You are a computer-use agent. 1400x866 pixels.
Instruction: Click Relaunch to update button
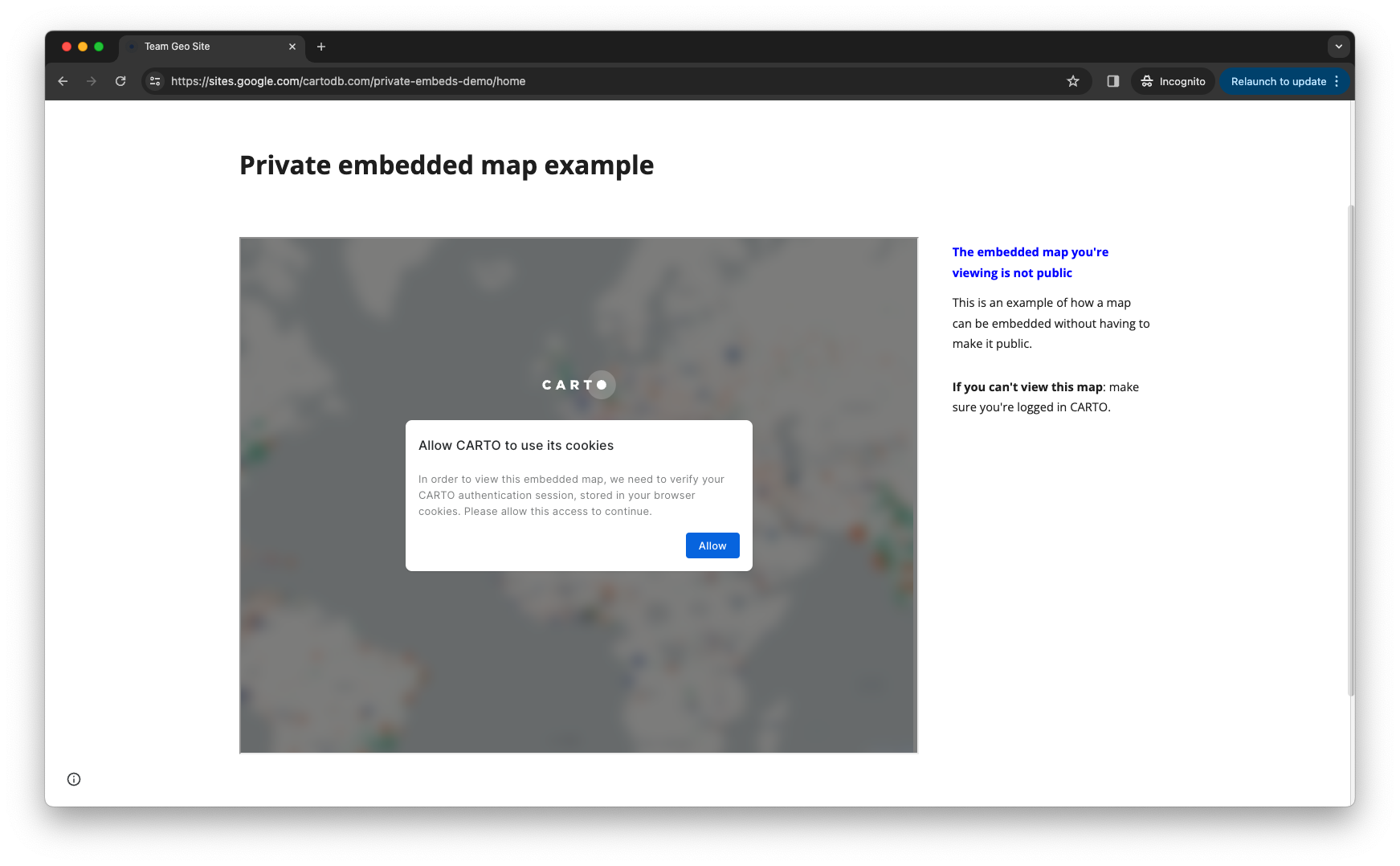tap(1278, 81)
